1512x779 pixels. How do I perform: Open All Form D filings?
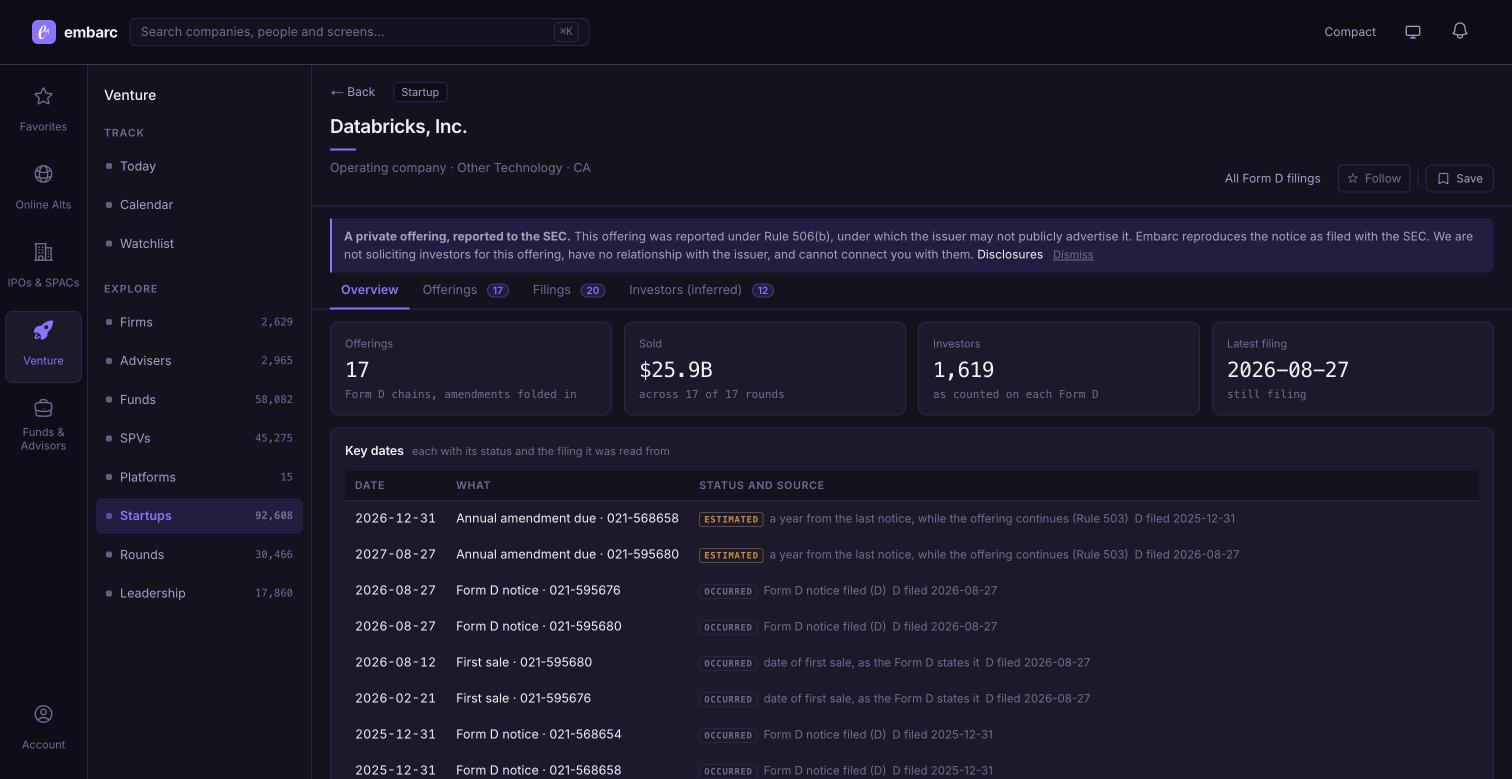[1272, 178]
